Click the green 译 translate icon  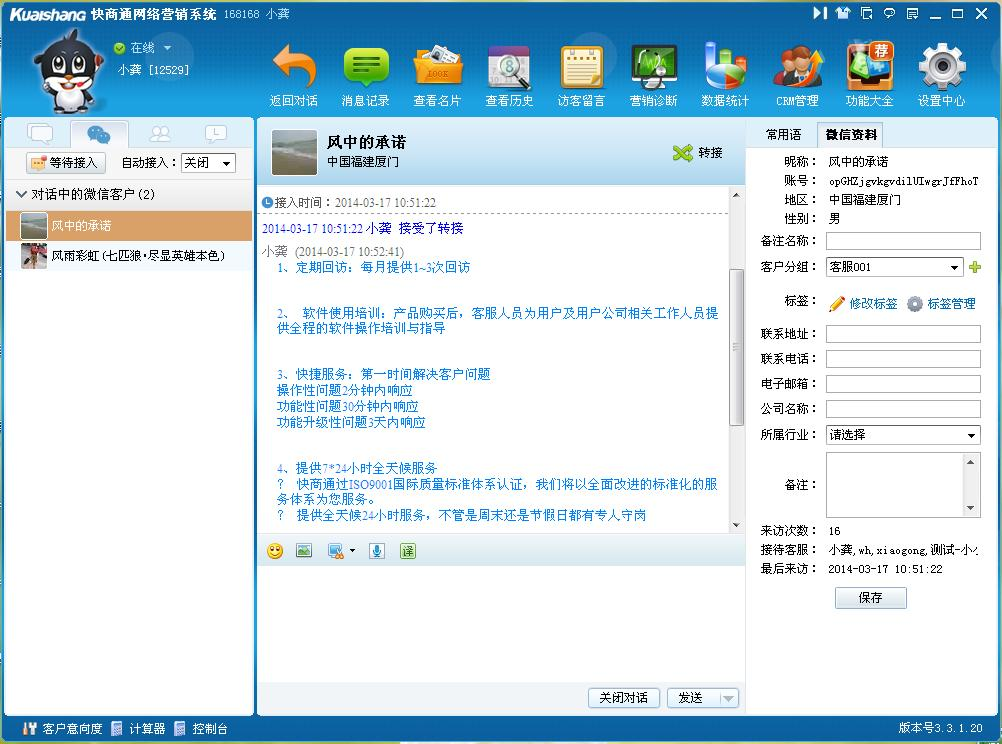(408, 550)
